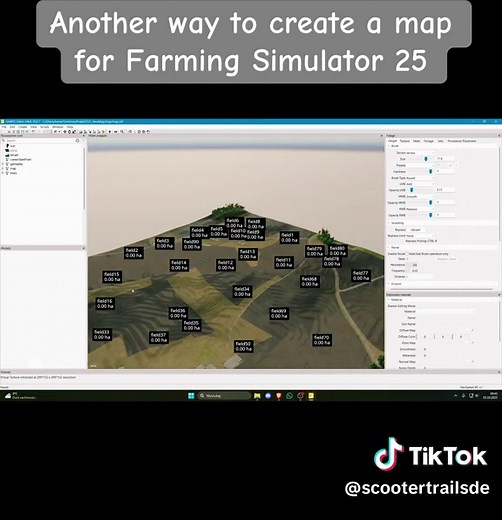Viewport: 502px width, 520px height.
Task: Switch to the Procedural Placement tab
Action: 462,141
